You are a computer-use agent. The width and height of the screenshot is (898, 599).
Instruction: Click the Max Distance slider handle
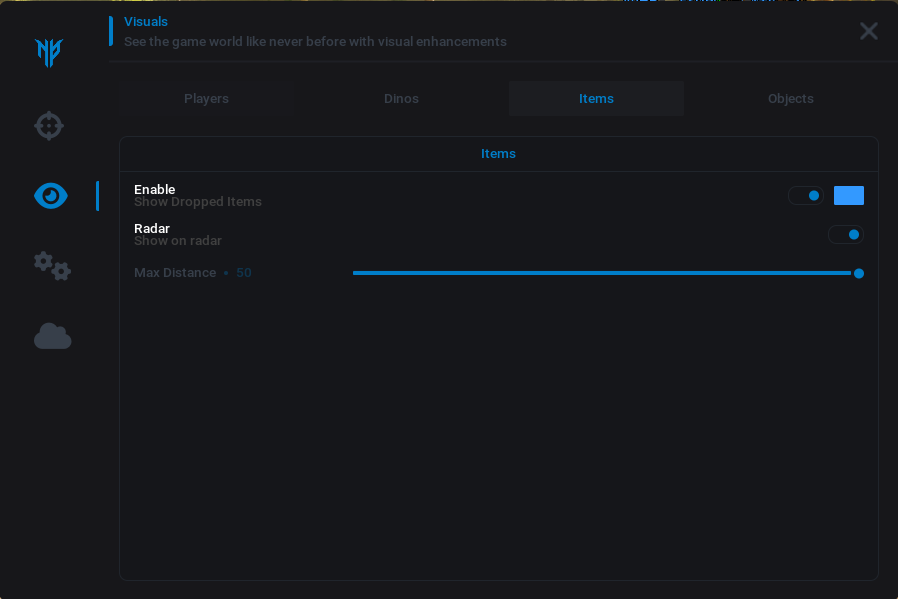click(858, 273)
